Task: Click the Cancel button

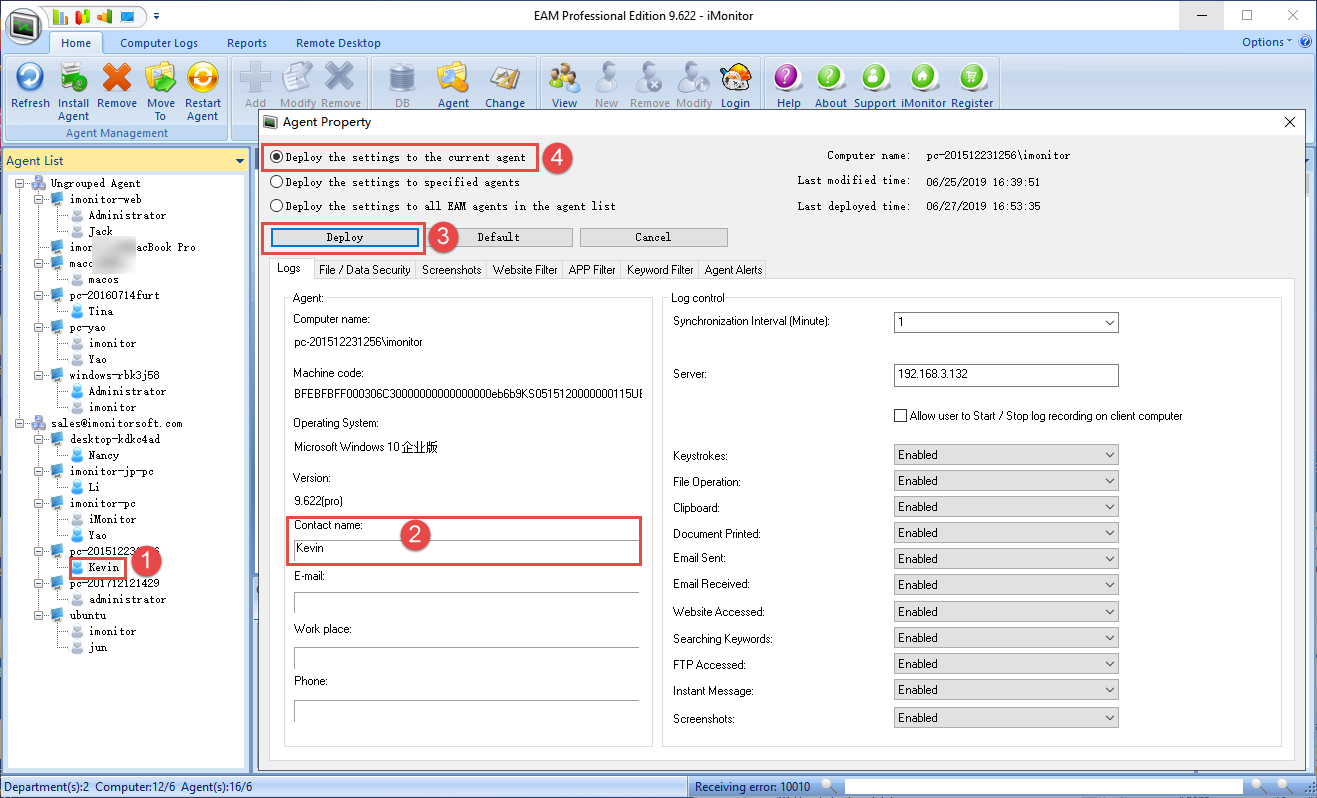Action: (653, 237)
